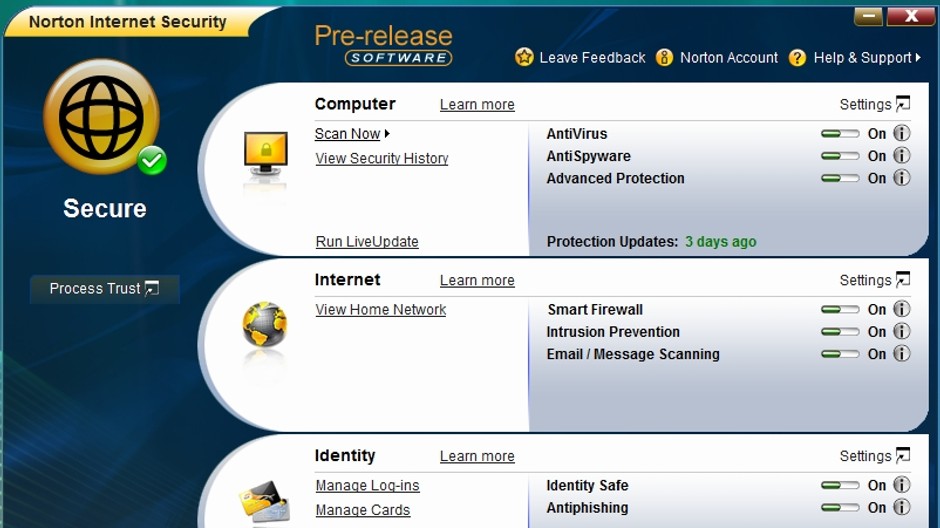
Task: Toggle Smart Firewall switch
Action: click(840, 309)
